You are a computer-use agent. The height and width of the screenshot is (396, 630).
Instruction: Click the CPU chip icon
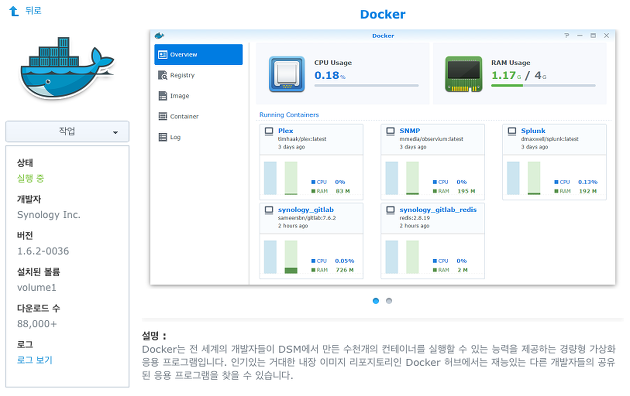click(x=286, y=74)
